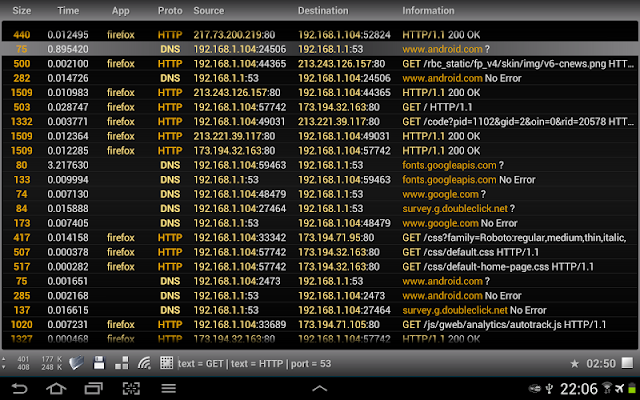
Task: Click the dotted grid icon before the filter
Action: tap(167, 363)
